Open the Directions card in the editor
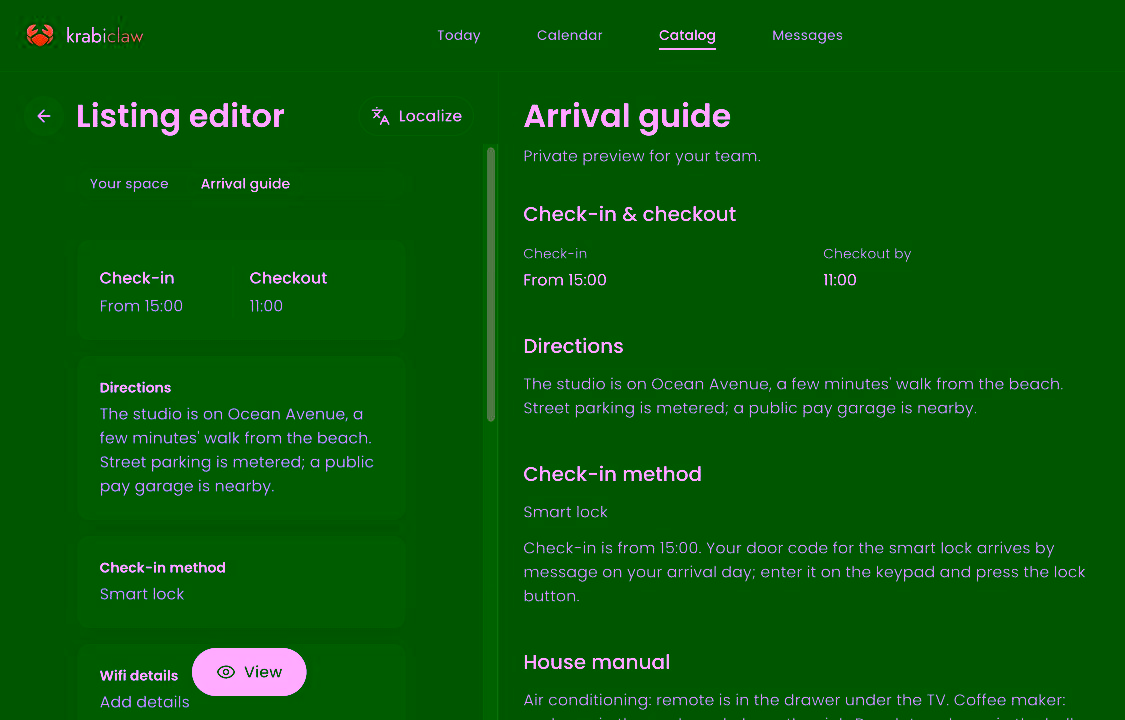This screenshot has width=1125, height=720. [x=242, y=437]
